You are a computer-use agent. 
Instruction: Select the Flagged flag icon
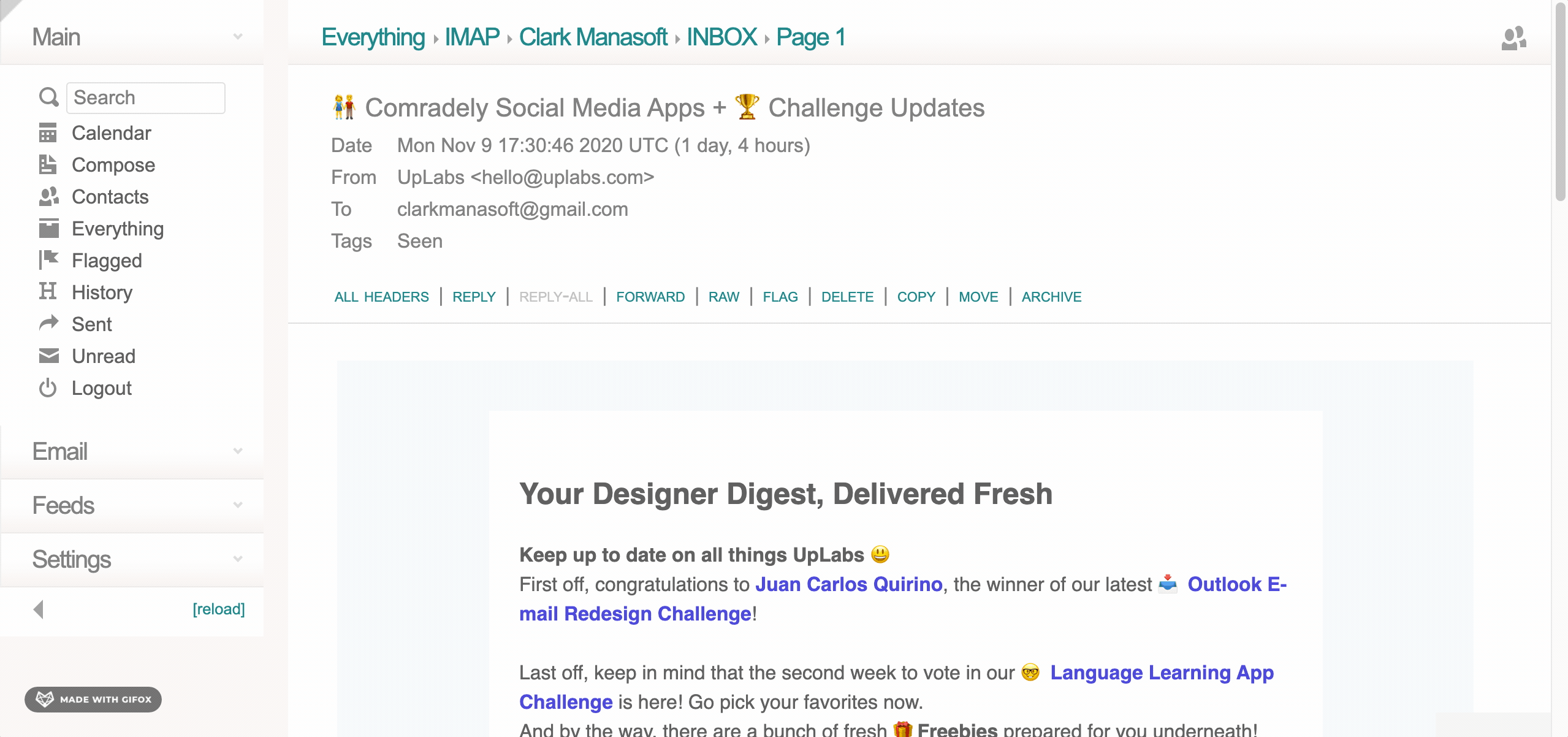click(48, 260)
